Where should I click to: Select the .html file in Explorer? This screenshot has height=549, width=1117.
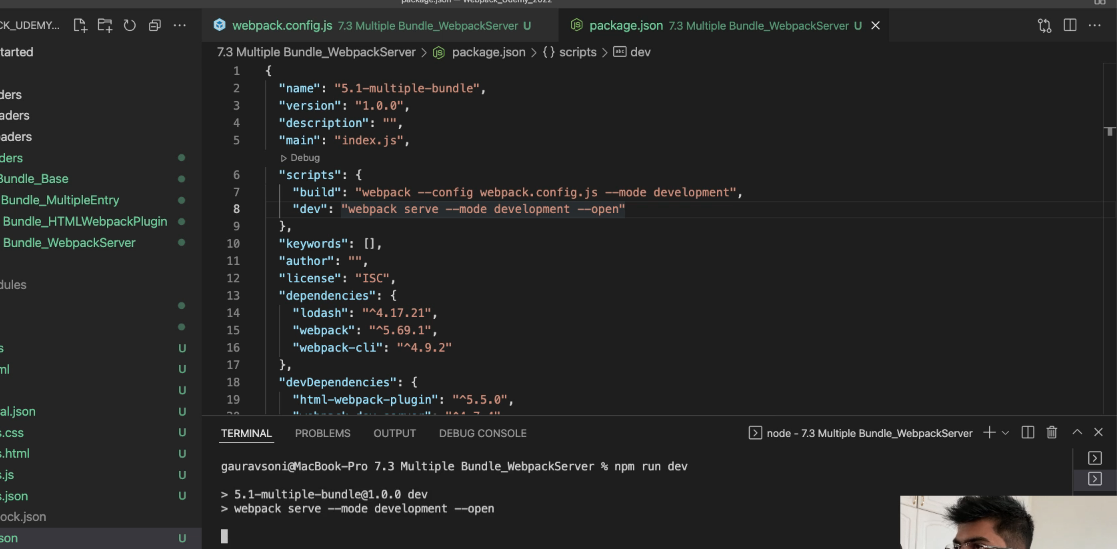point(15,454)
